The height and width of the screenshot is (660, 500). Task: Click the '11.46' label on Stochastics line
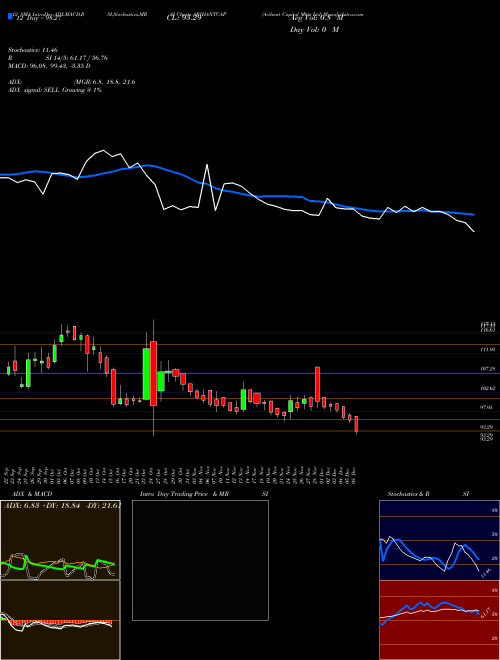[486, 572]
